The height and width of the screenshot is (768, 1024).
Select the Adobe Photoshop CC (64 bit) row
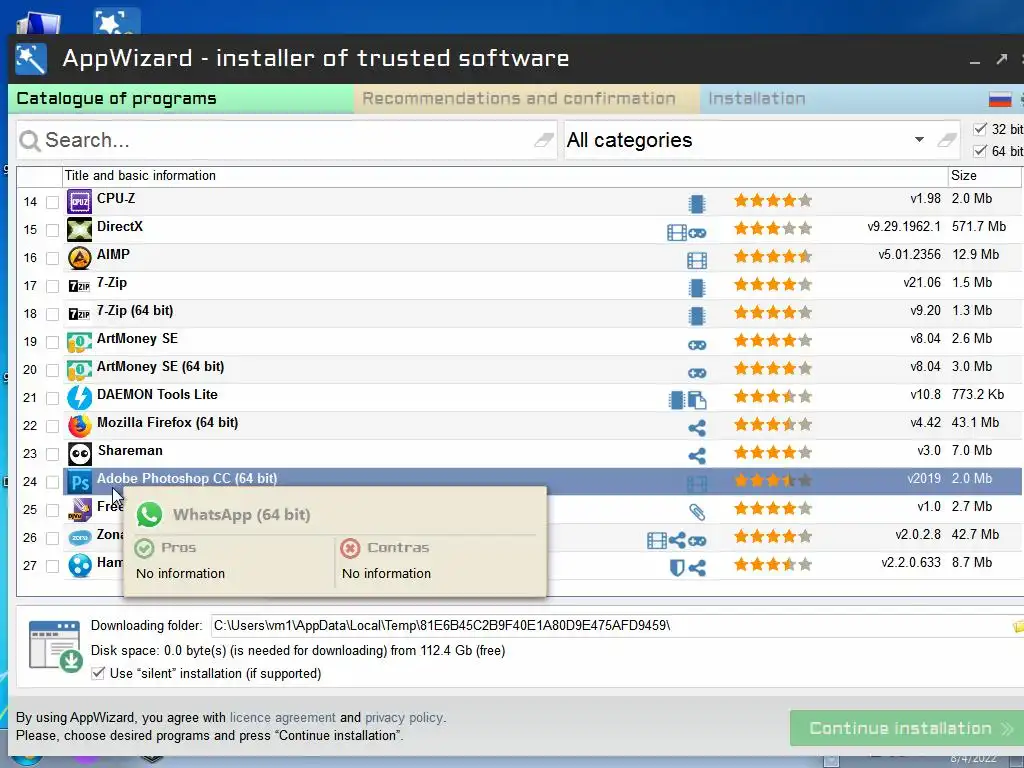click(x=542, y=481)
